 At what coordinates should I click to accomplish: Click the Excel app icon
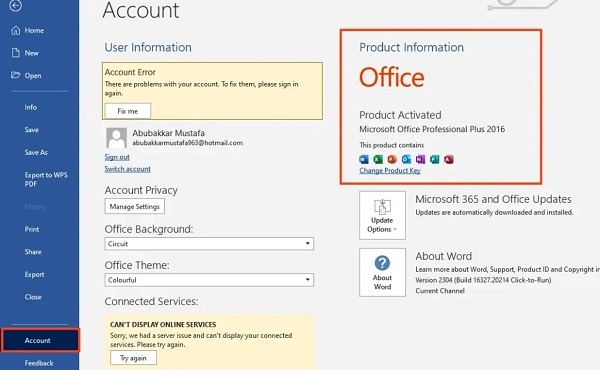point(378,159)
